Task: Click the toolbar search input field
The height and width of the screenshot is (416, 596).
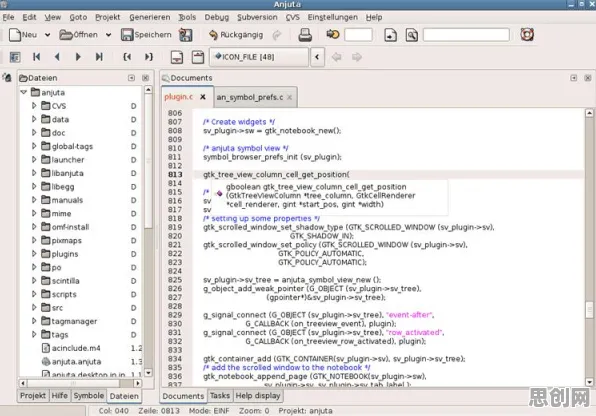Action: coord(466,35)
